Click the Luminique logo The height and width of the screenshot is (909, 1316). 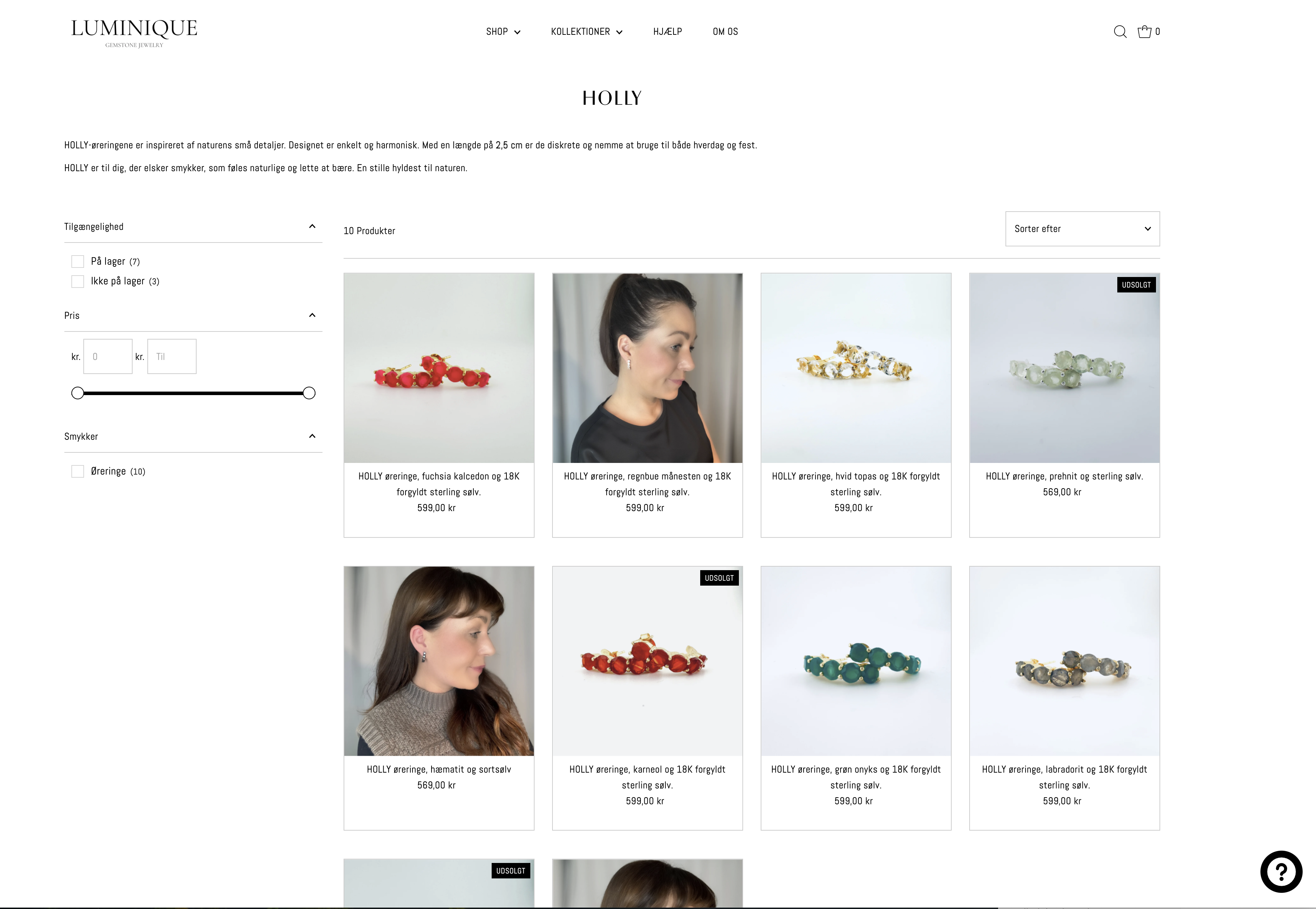(x=134, y=33)
